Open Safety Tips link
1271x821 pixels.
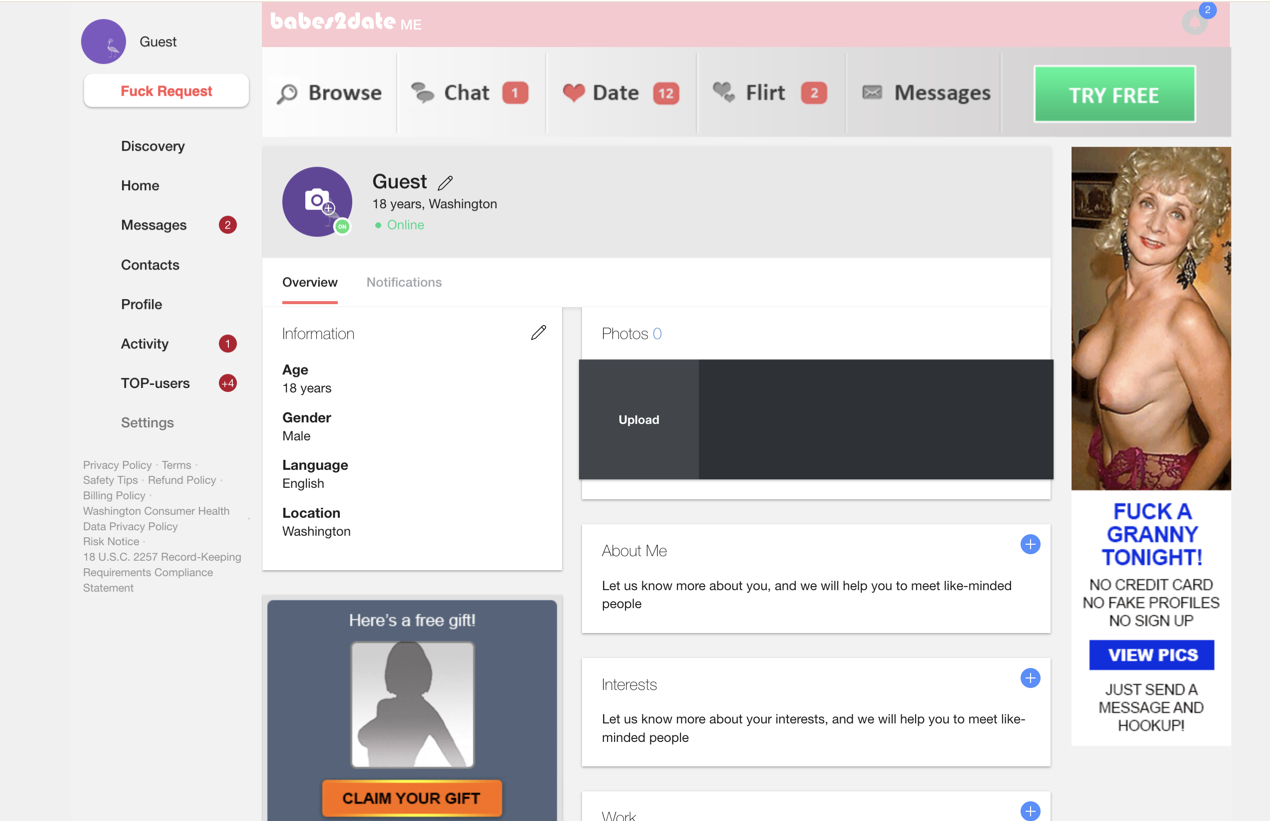(x=110, y=480)
